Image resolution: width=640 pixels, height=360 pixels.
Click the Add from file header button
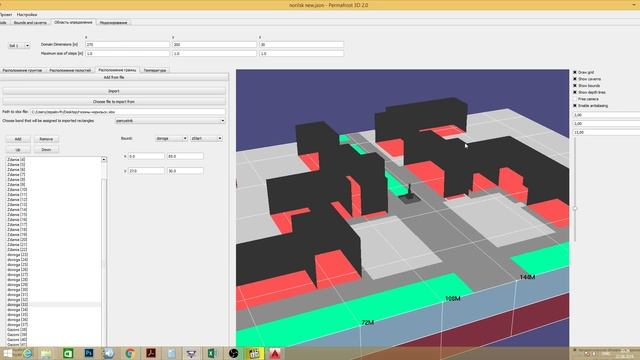click(x=114, y=77)
